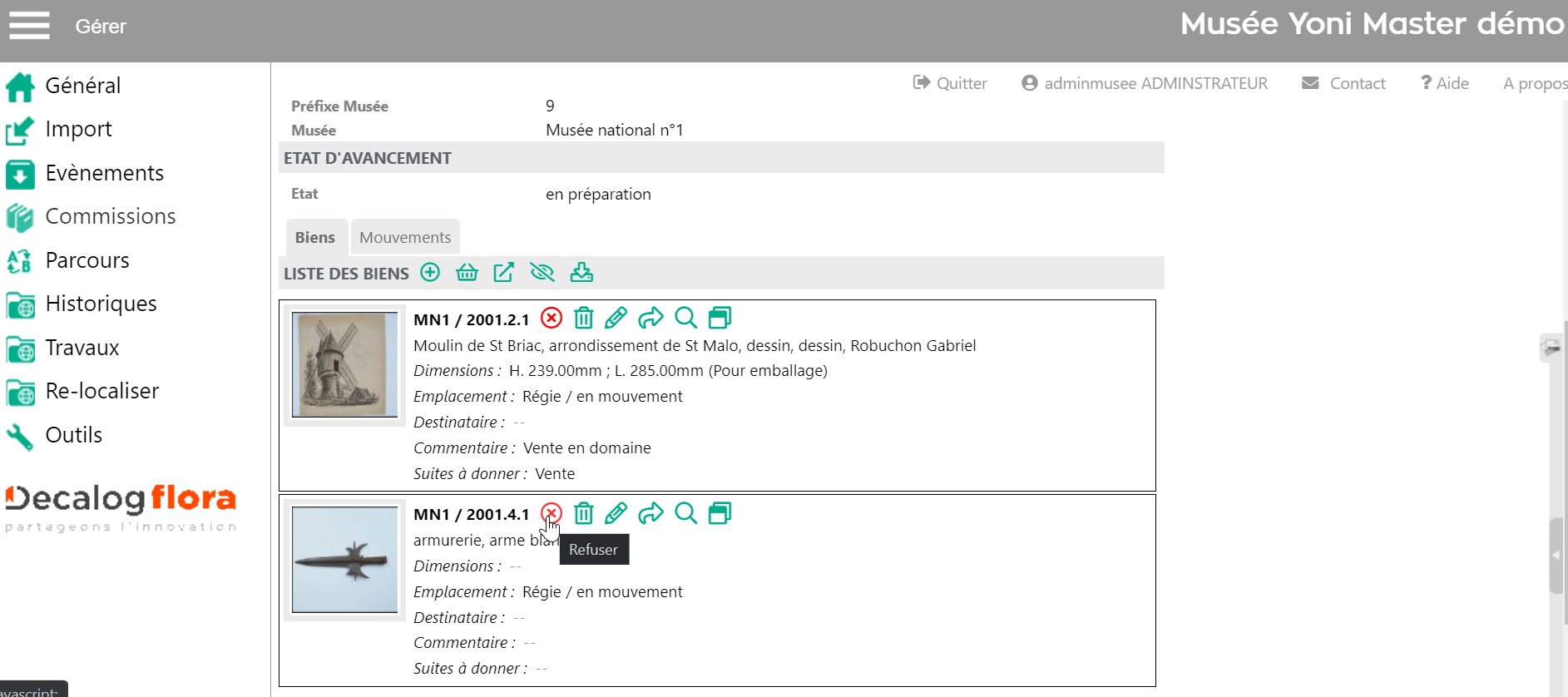Screen dimensions: 1568x697
Task: Click the 'Vente en domaine' comment text
Action: tap(587, 447)
